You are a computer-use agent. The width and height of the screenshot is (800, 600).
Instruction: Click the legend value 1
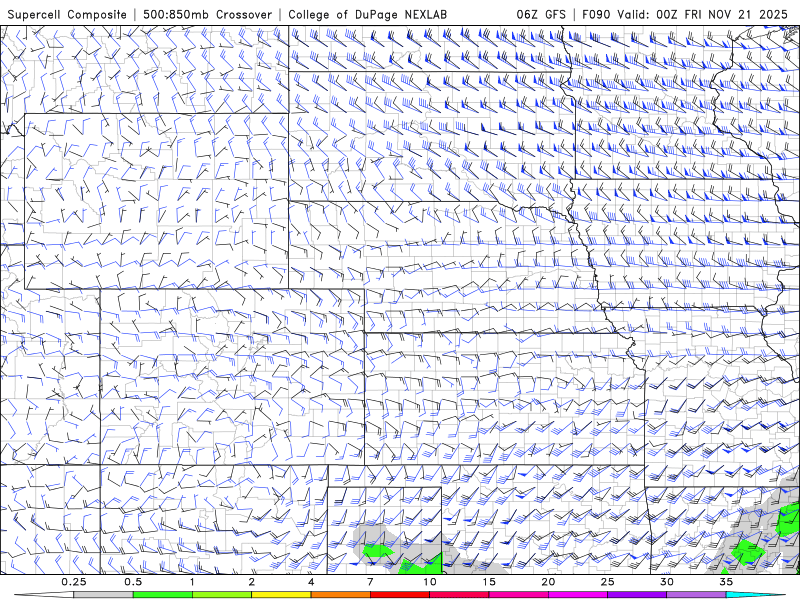(x=192, y=582)
